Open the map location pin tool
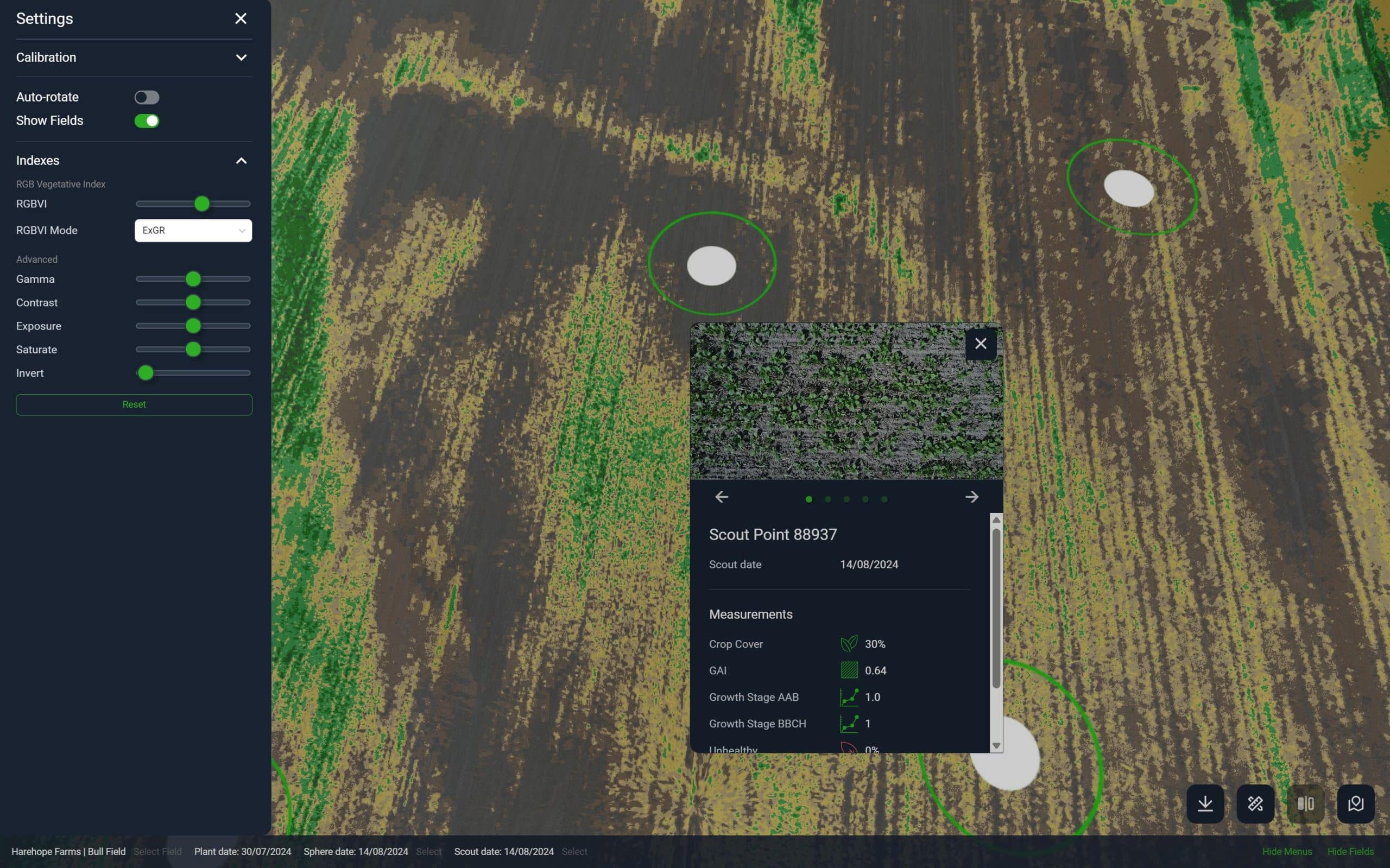 [1356, 804]
